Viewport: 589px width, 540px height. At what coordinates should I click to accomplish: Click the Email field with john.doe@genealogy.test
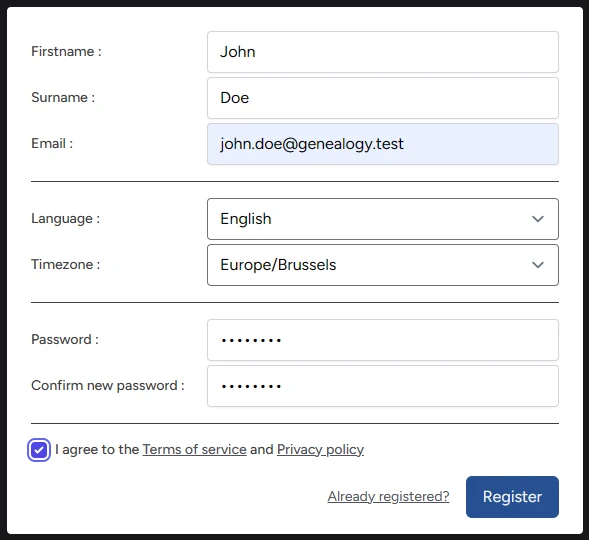[383, 144]
